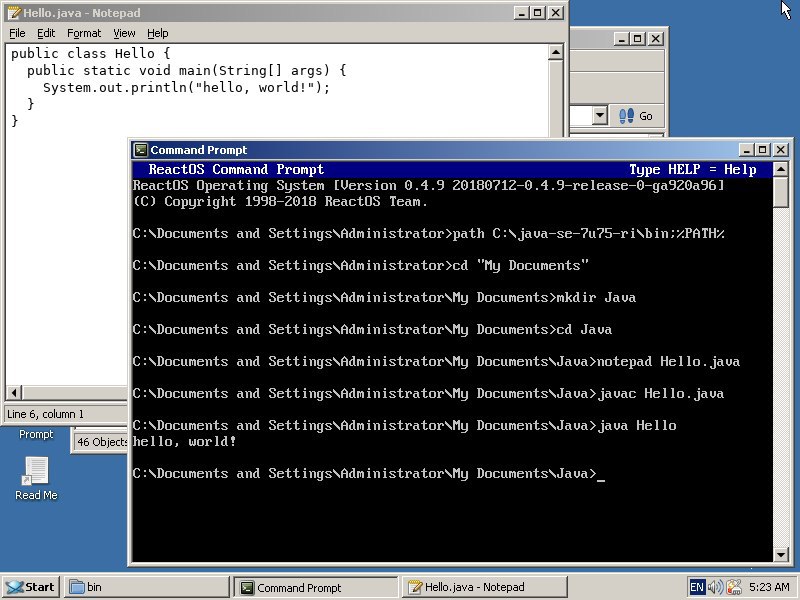
Task: Open the volume tray icon
Action: [x=715, y=587]
